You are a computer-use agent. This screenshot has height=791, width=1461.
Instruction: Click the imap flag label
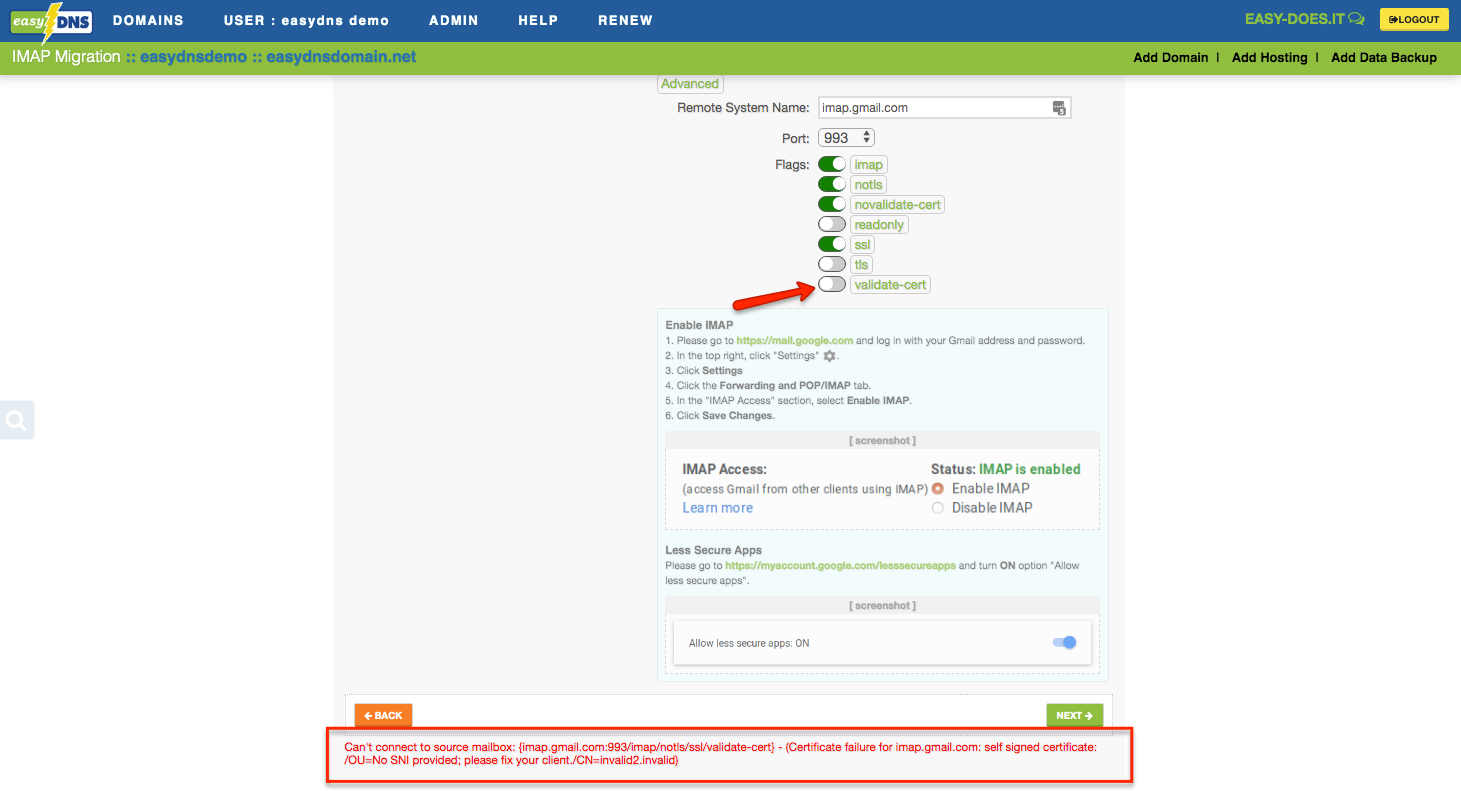(869, 164)
